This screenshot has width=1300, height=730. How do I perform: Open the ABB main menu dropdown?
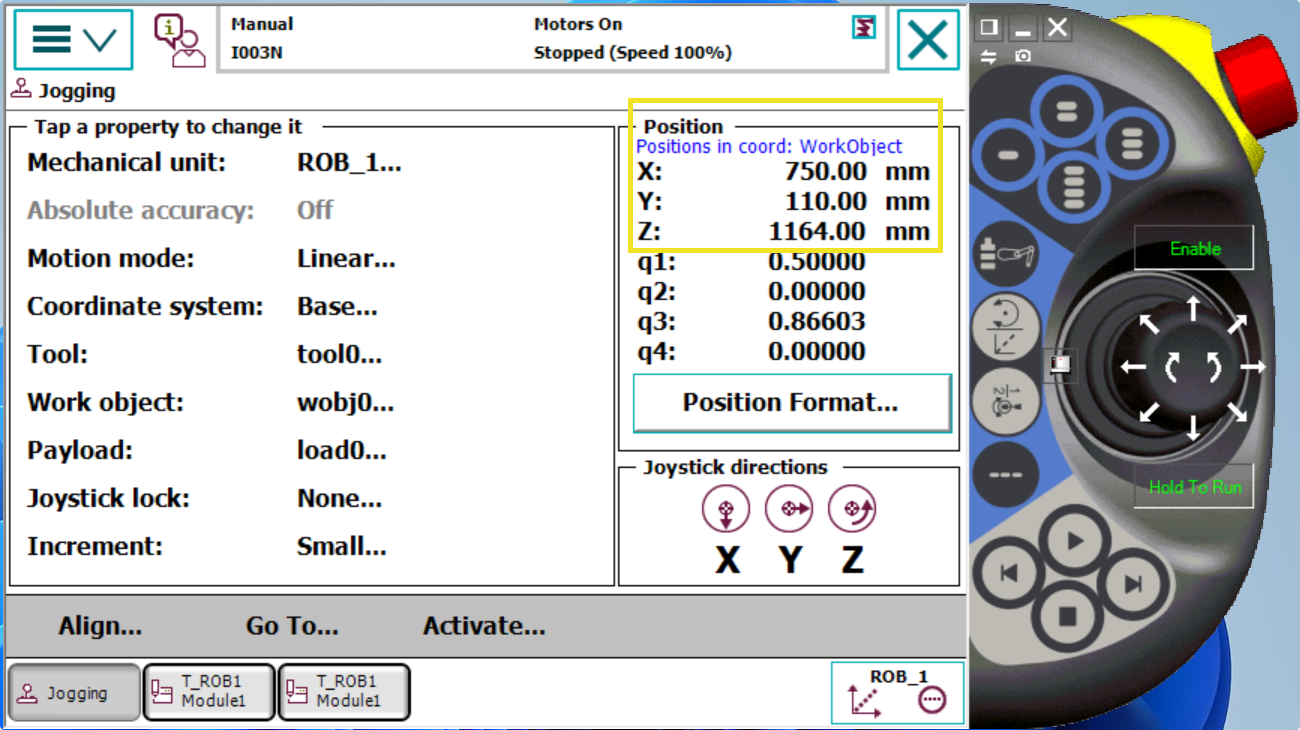[x=73, y=40]
